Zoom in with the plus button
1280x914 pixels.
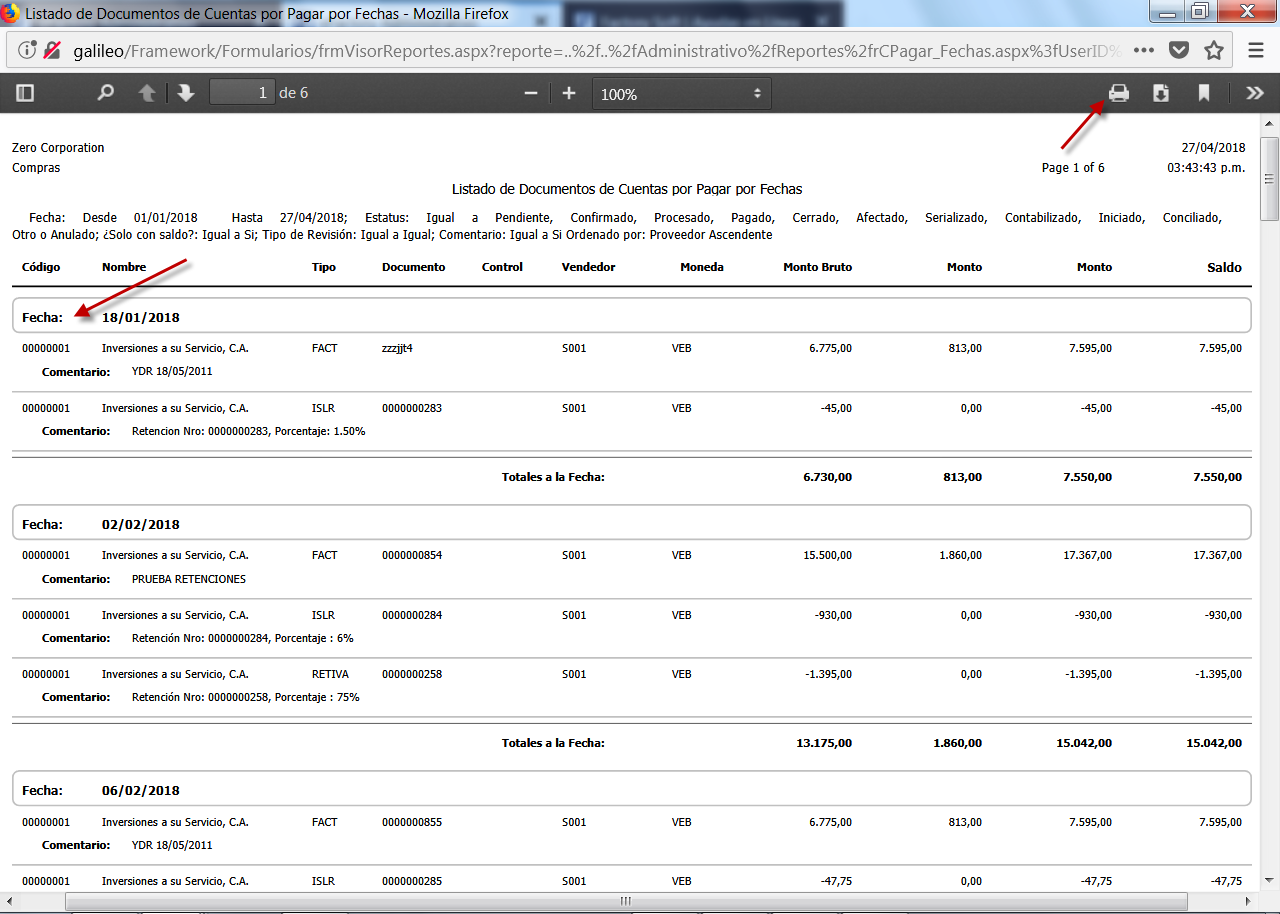click(569, 93)
